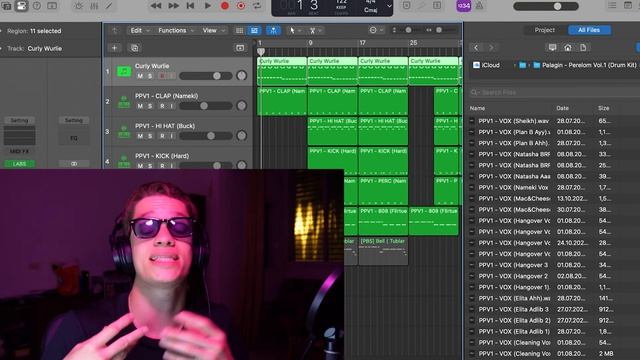Screen dimensions: 640x360
Task: Solo the PPV1 - HI HAT (Buck) track
Action: click(x=150, y=136)
